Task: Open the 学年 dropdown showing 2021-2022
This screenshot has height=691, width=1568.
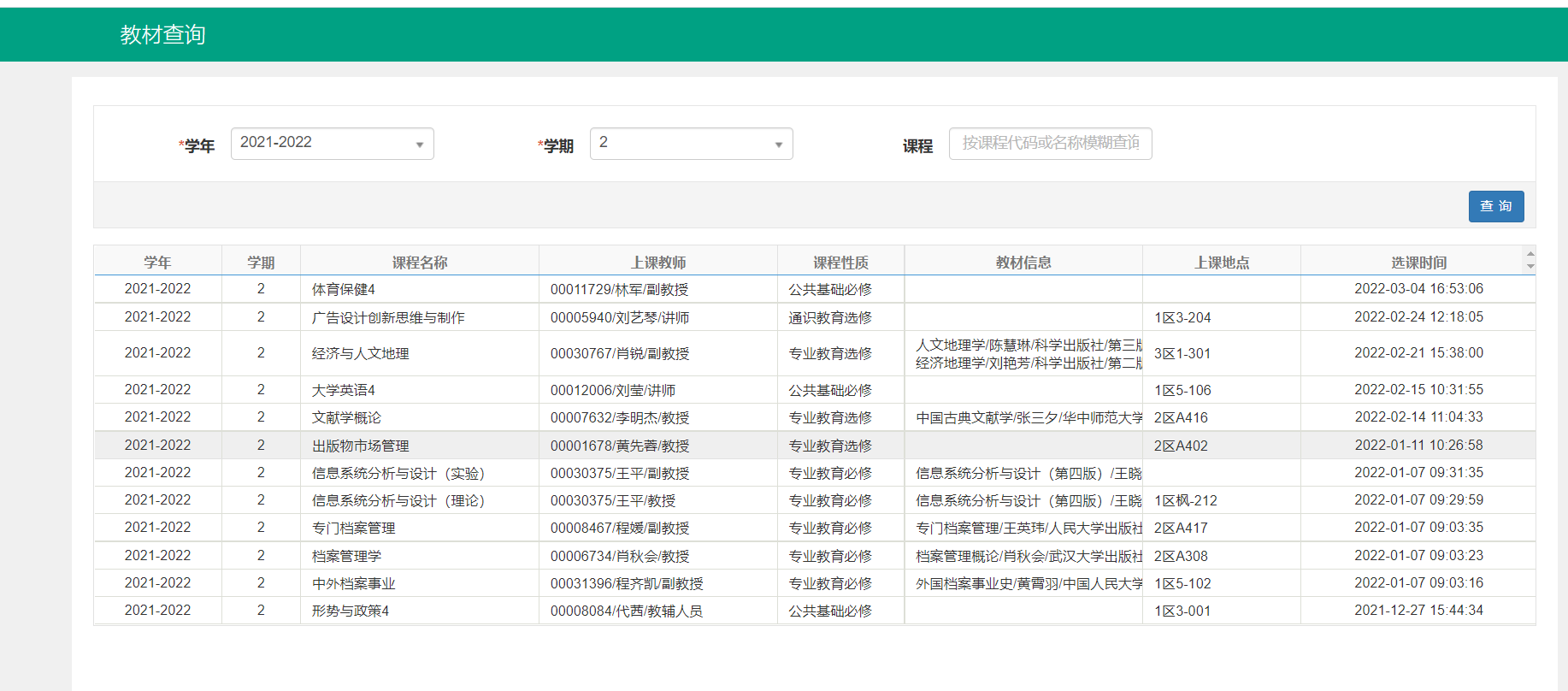Action: (332, 144)
